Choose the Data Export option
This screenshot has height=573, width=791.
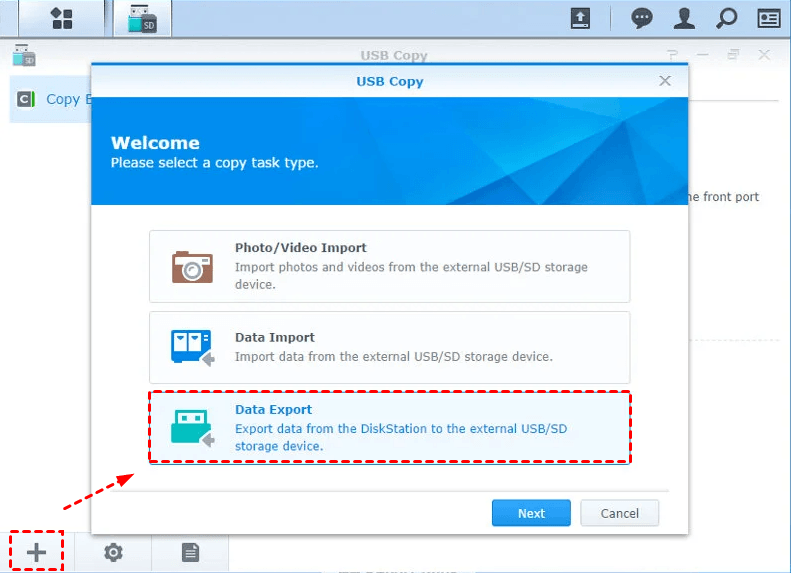tap(389, 427)
